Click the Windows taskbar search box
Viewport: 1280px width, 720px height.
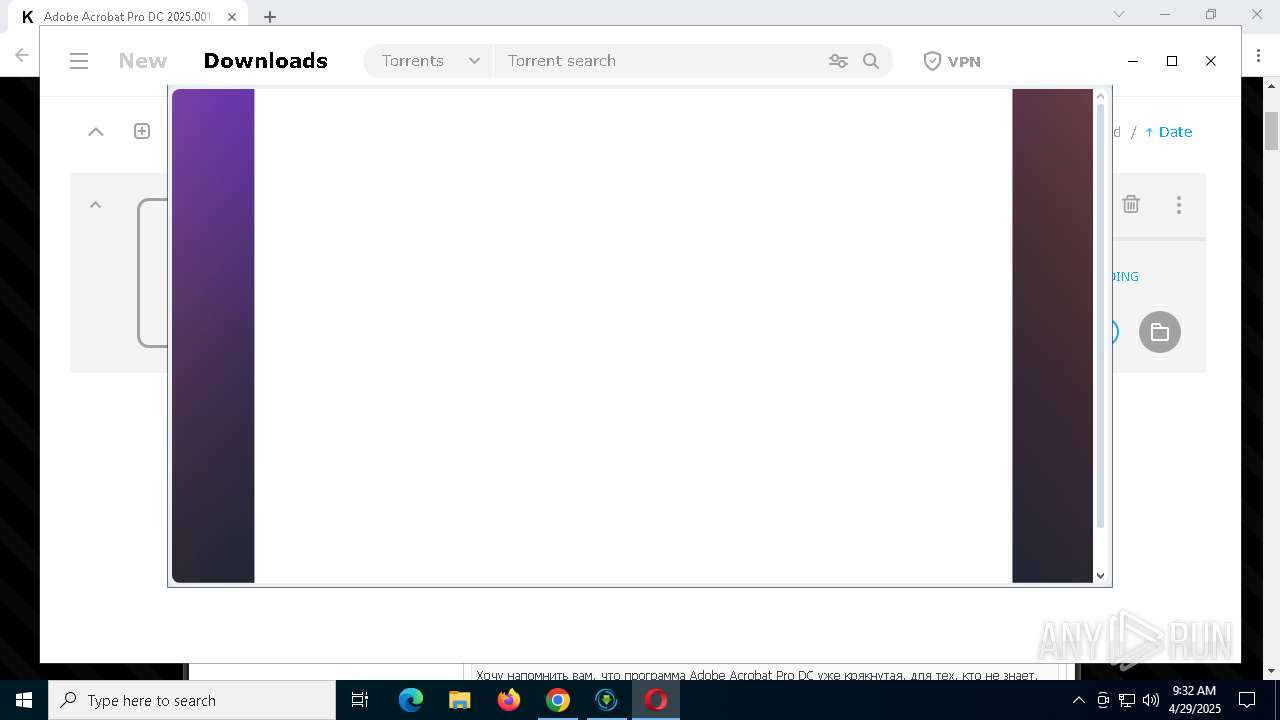pyautogui.click(x=192, y=700)
